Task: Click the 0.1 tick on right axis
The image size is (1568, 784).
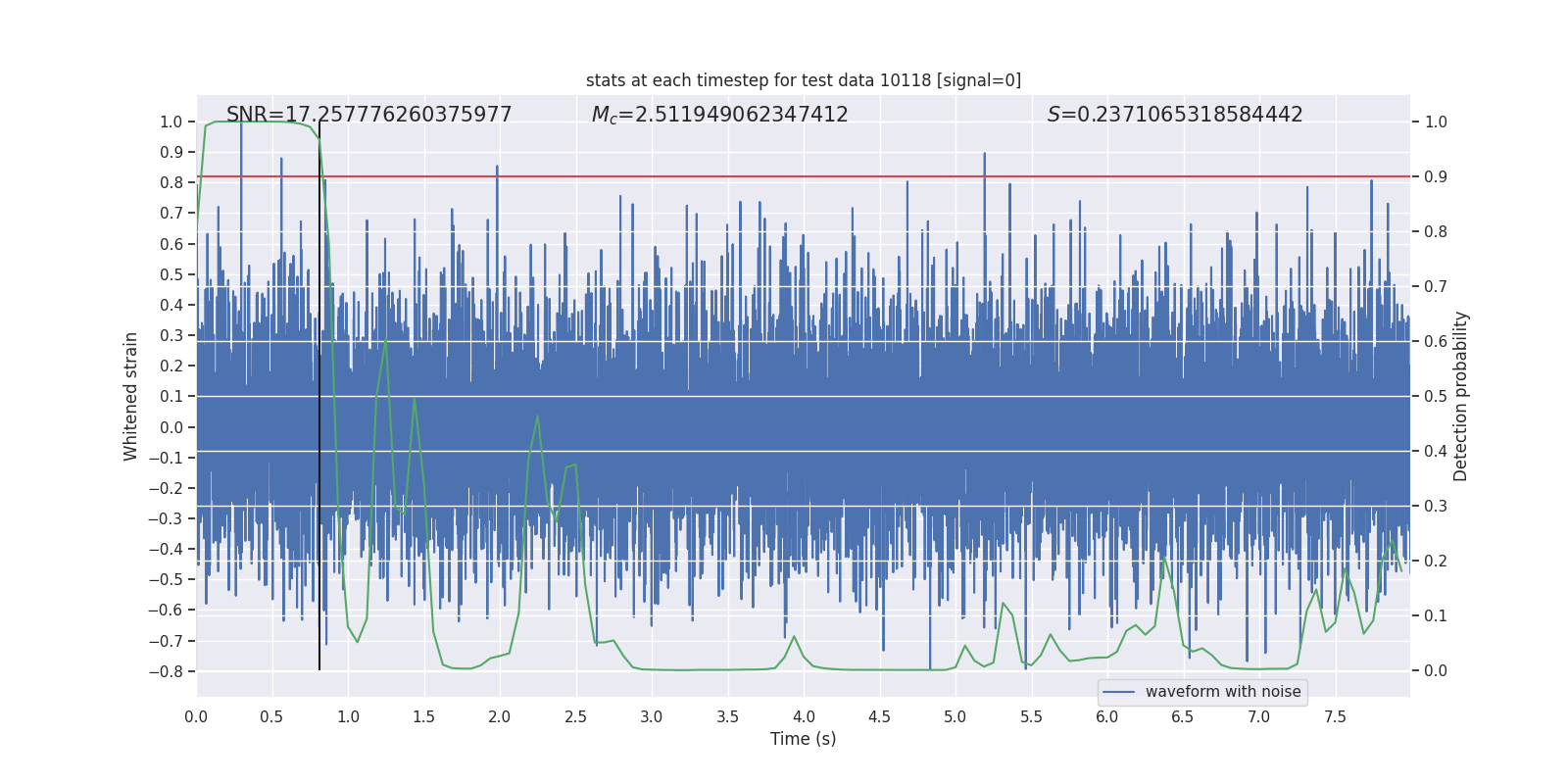Action: [x=1436, y=615]
